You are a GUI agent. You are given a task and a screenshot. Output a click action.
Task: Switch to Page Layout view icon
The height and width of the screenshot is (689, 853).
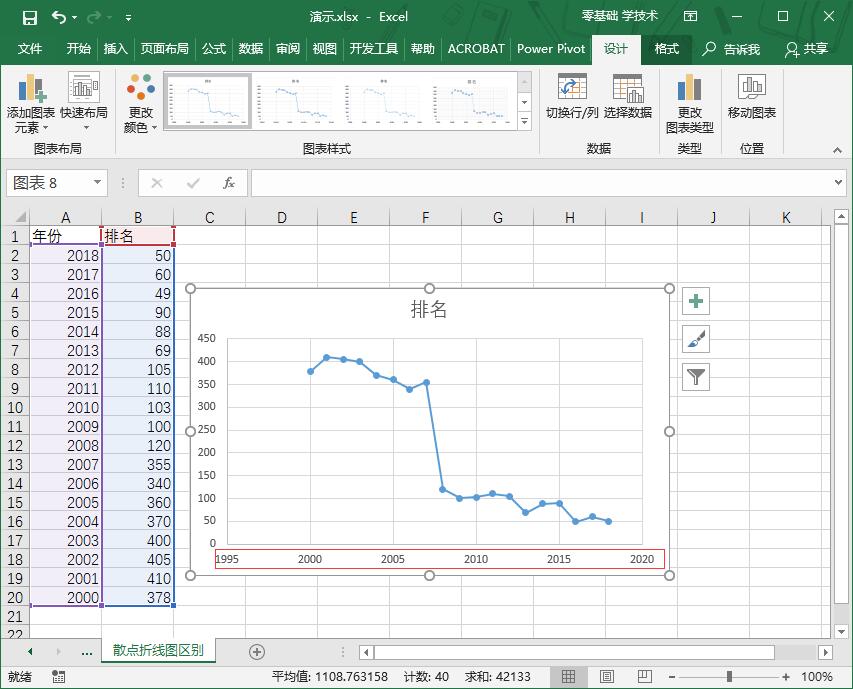[607, 676]
